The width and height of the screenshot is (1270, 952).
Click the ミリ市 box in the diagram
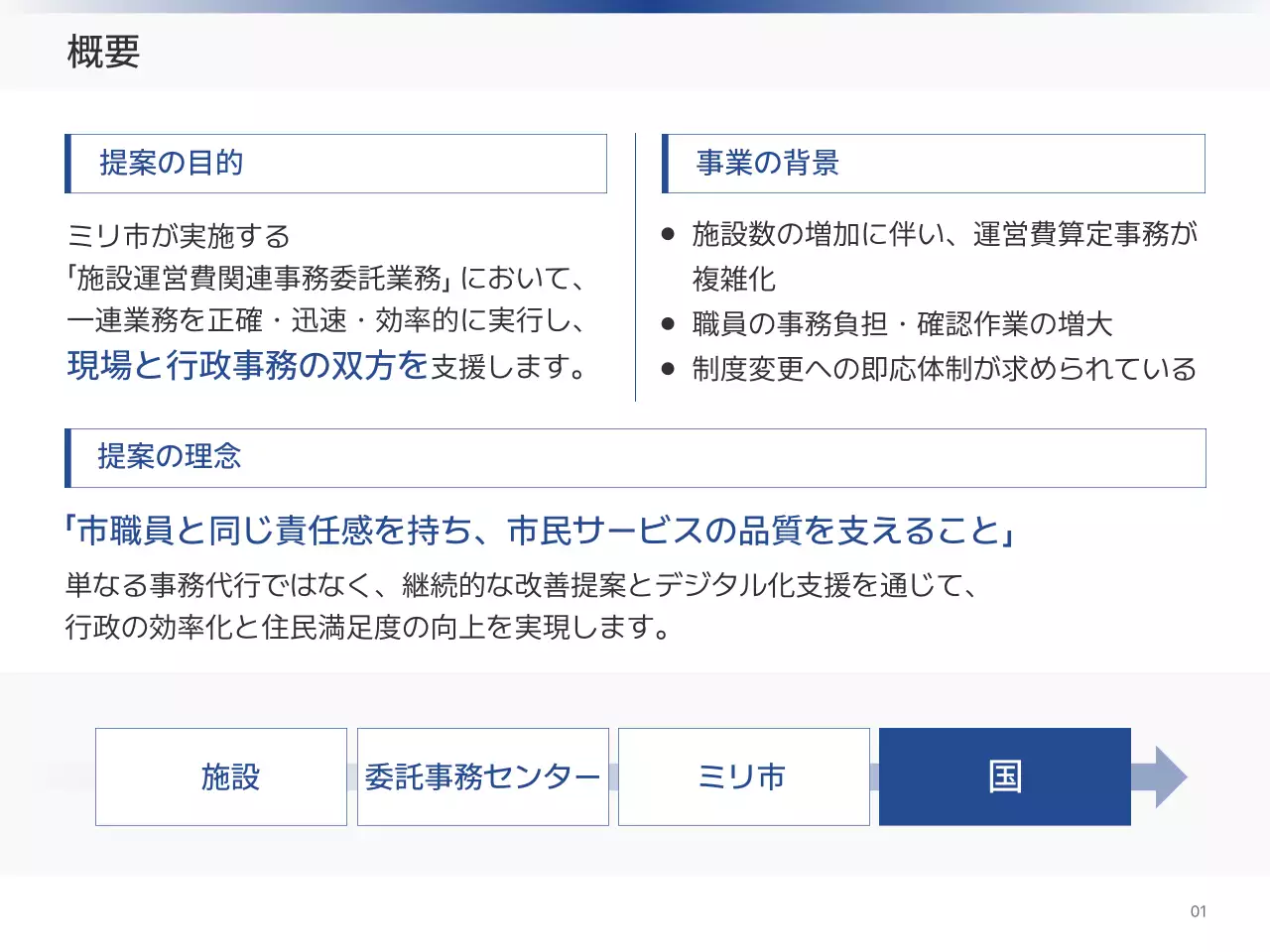[744, 776]
